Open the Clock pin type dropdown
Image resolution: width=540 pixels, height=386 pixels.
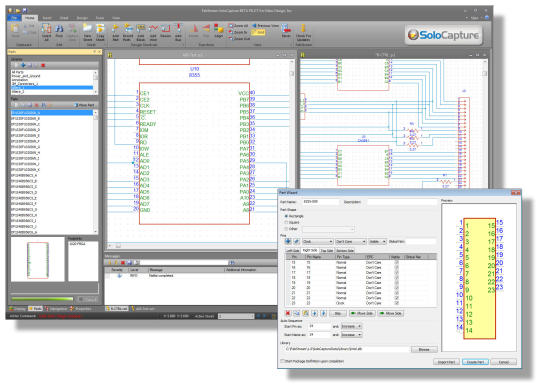(318, 241)
